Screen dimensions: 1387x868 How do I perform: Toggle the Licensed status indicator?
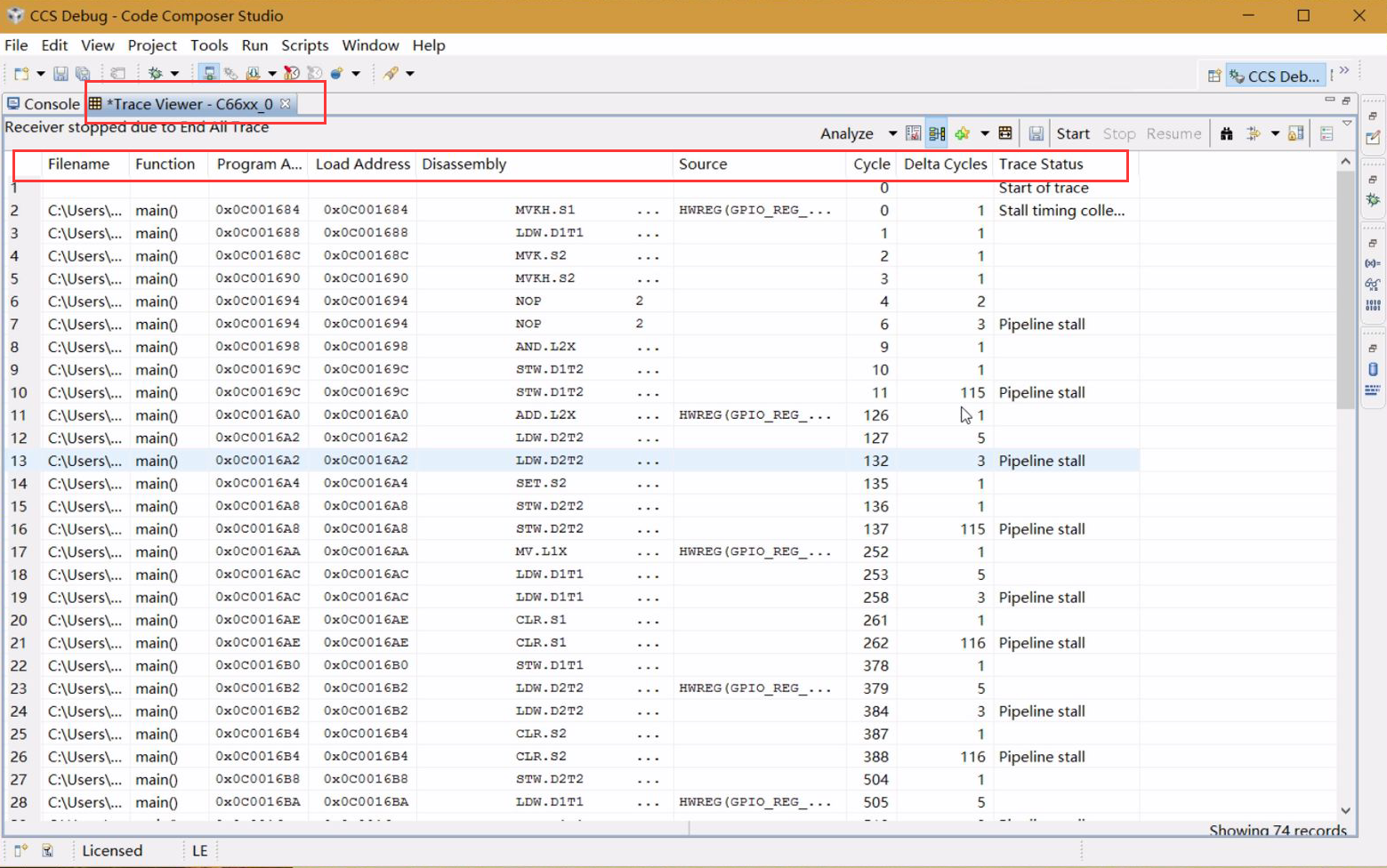[111, 850]
